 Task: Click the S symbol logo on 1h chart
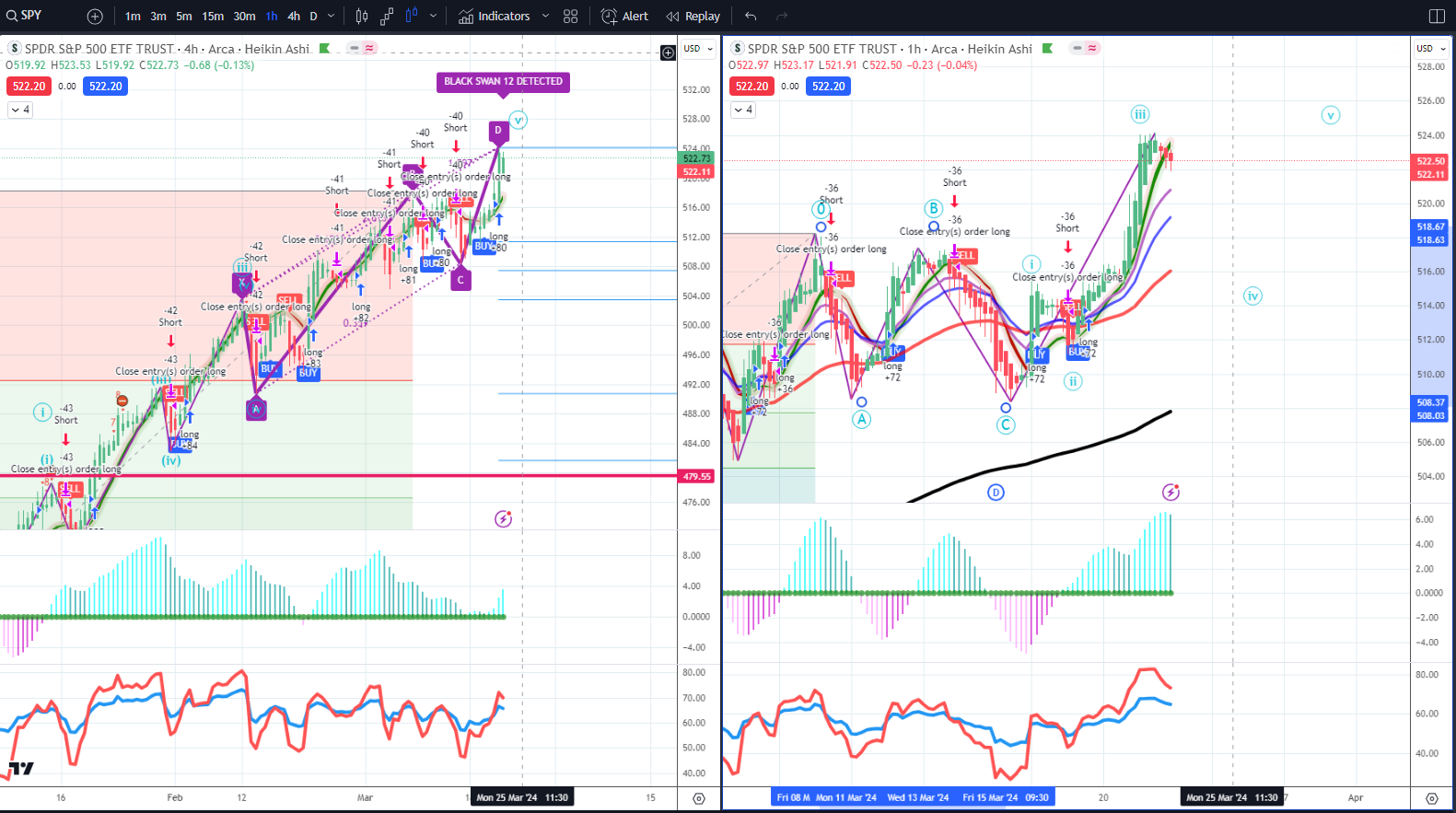coord(738,49)
